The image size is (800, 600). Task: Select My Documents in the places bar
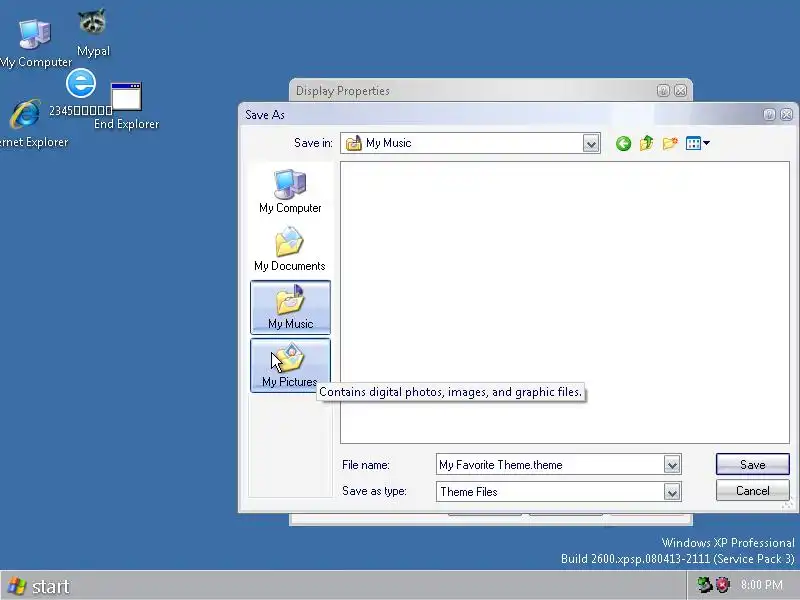(290, 249)
